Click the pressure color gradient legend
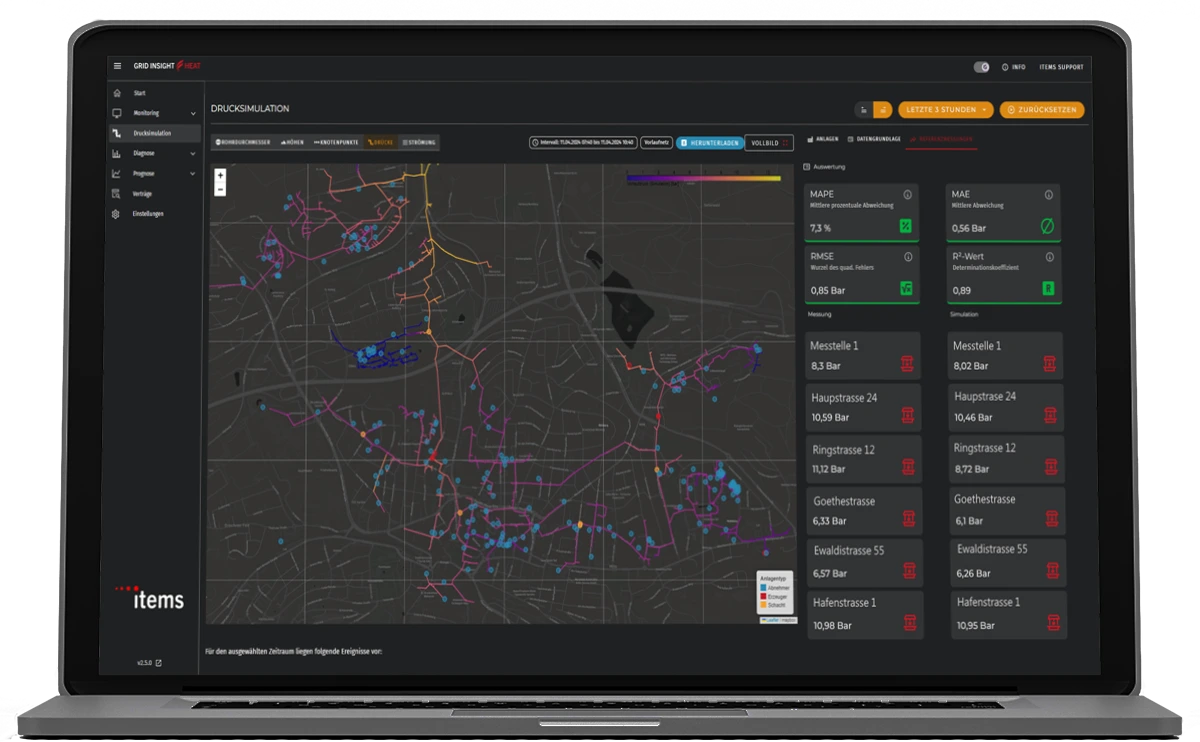This screenshot has width=1200, height=742. point(703,178)
